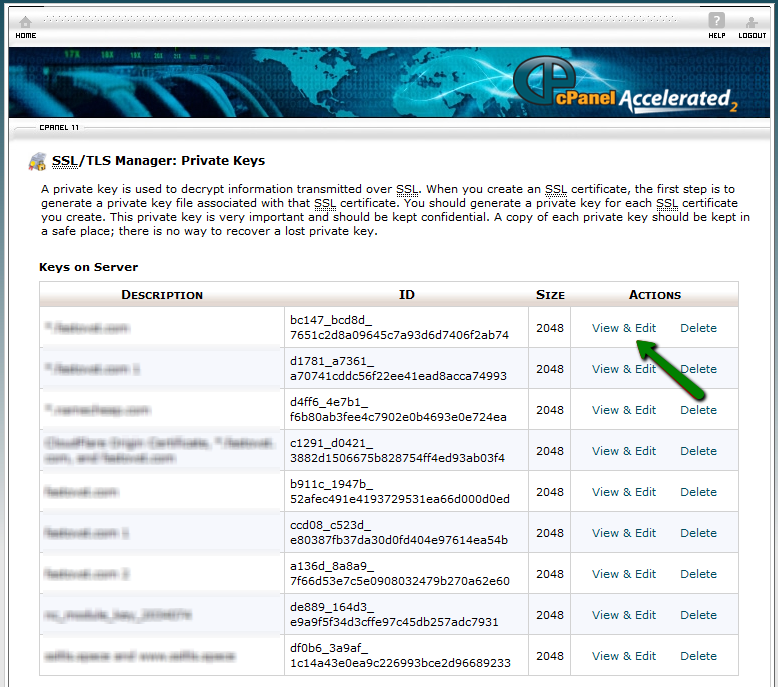
Task: View & Edit the df0b6_3a9af key
Action: point(623,656)
